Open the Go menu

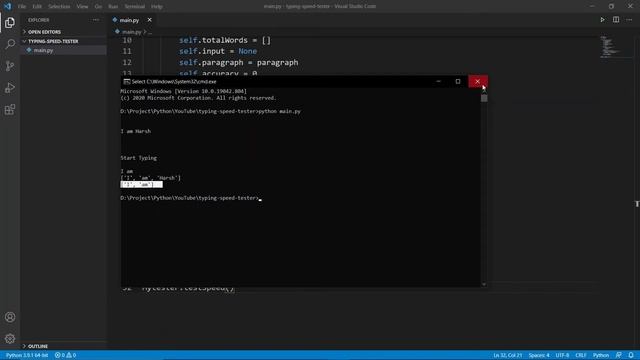pyautogui.click(x=98, y=7)
